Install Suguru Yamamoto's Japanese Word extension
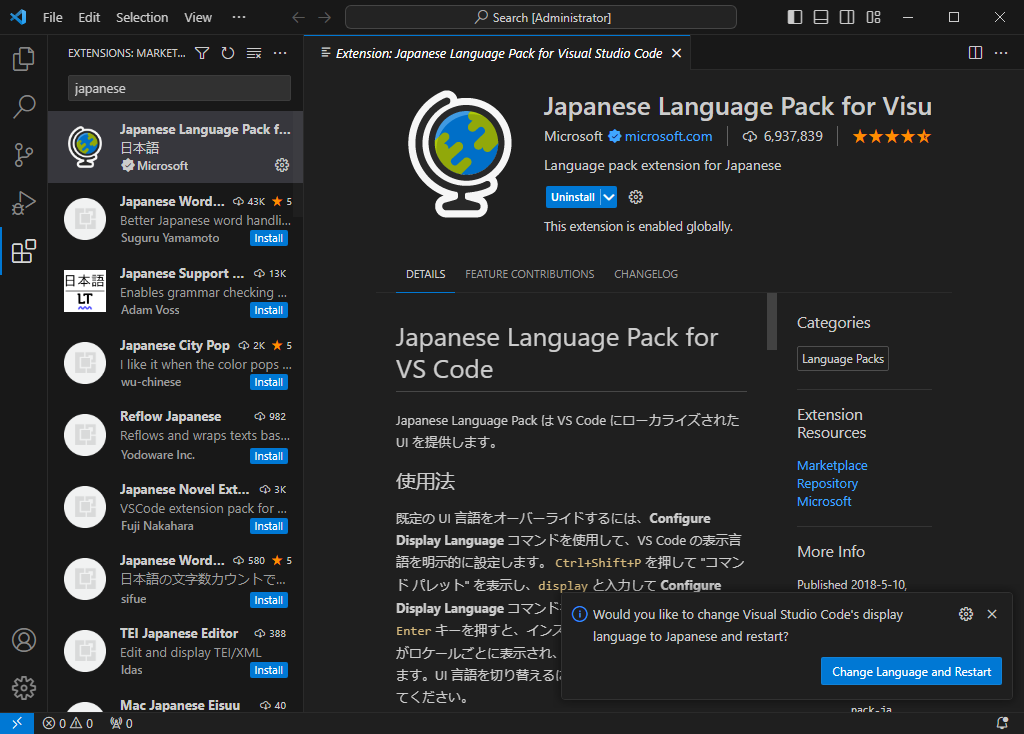Image resolution: width=1024 pixels, height=734 pixels. tap(268, 238)
